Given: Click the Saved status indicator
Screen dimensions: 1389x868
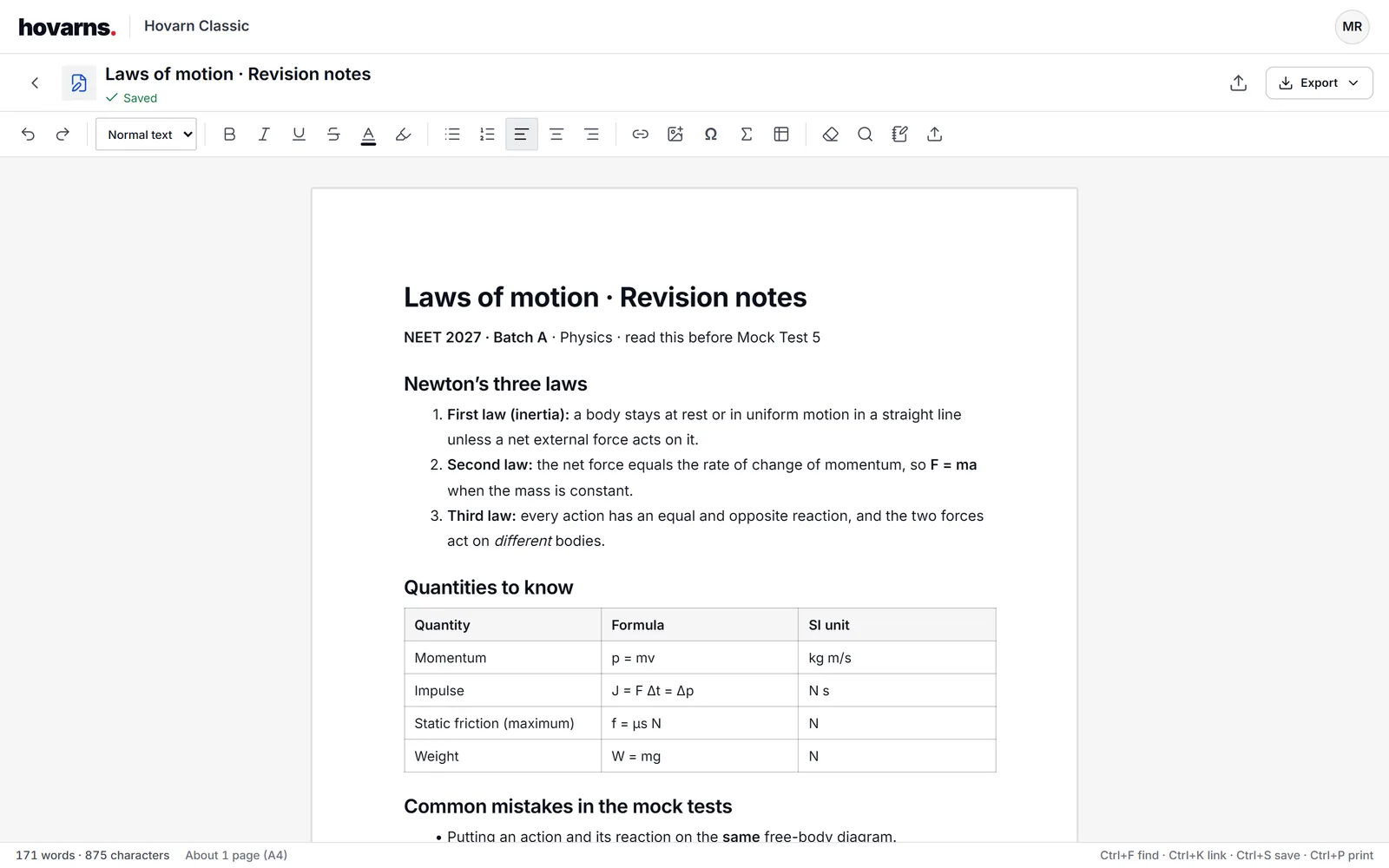Looking at the screenshot, I should [x=132, y=98].
